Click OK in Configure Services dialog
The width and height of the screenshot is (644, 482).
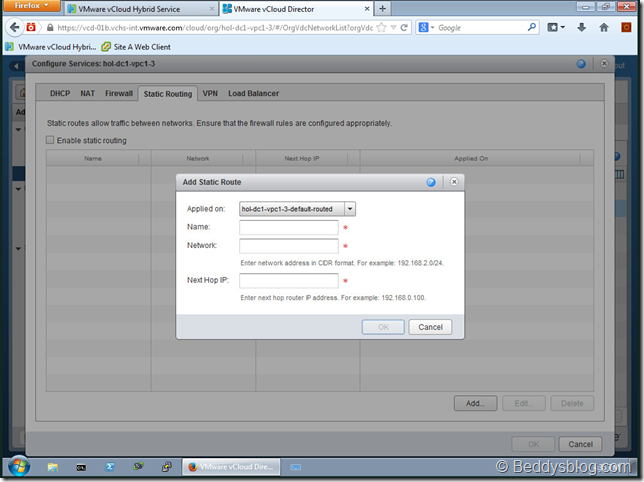(x=533, y=444)
